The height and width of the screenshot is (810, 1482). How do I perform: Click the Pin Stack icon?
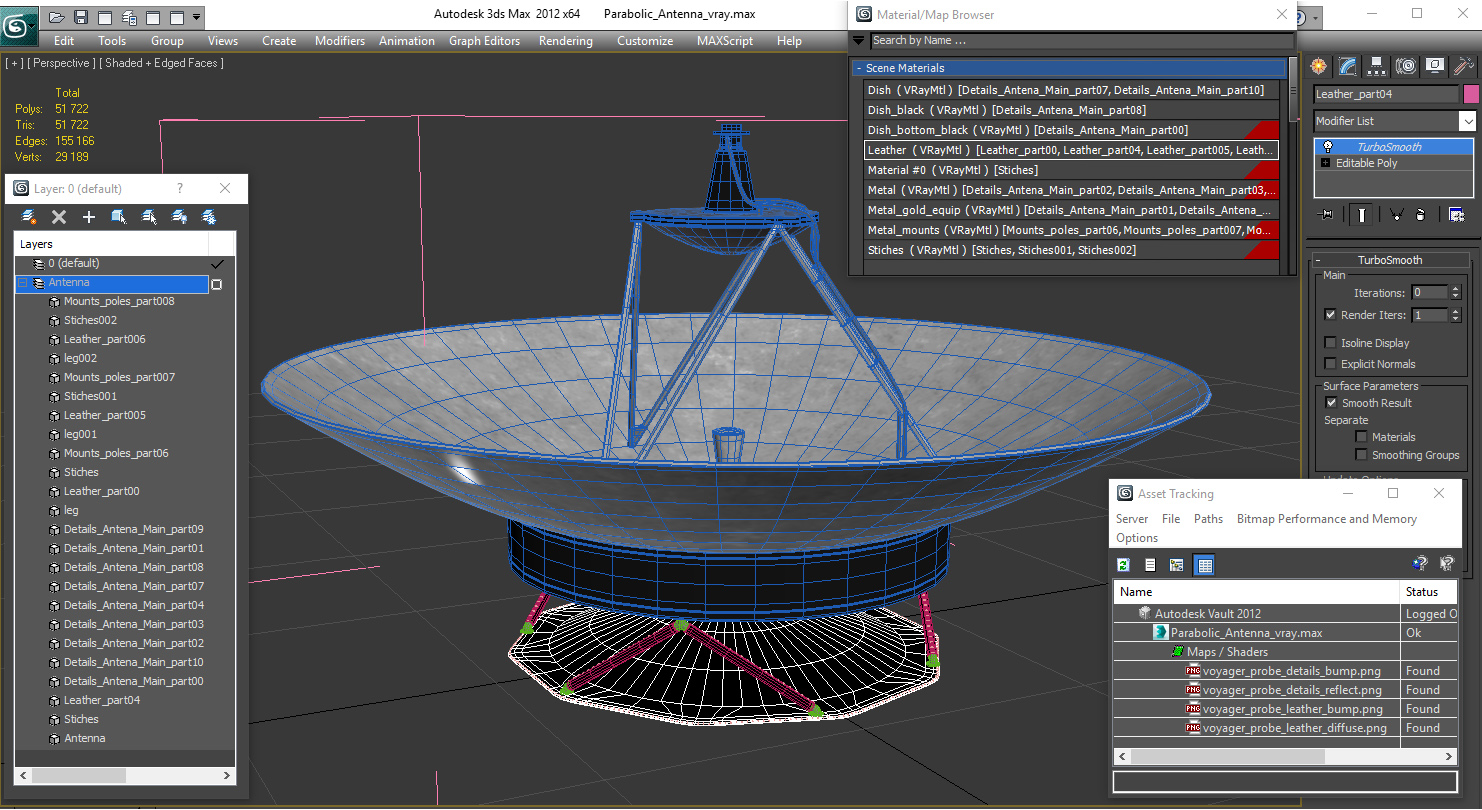tap(1327, 214)
